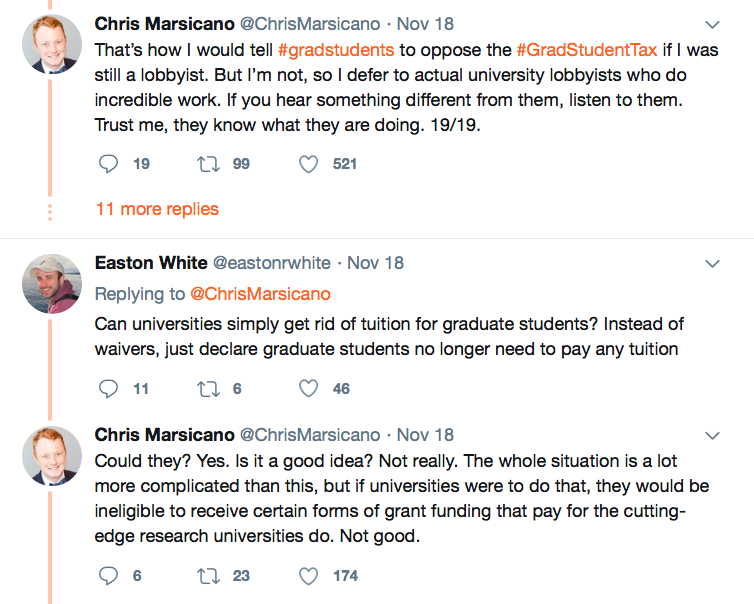The width and height of the screenshot is (754, 604).
Task: Retweet the tweet with 23 retweets
Action: pyautogui.click(x=208, y=575)
